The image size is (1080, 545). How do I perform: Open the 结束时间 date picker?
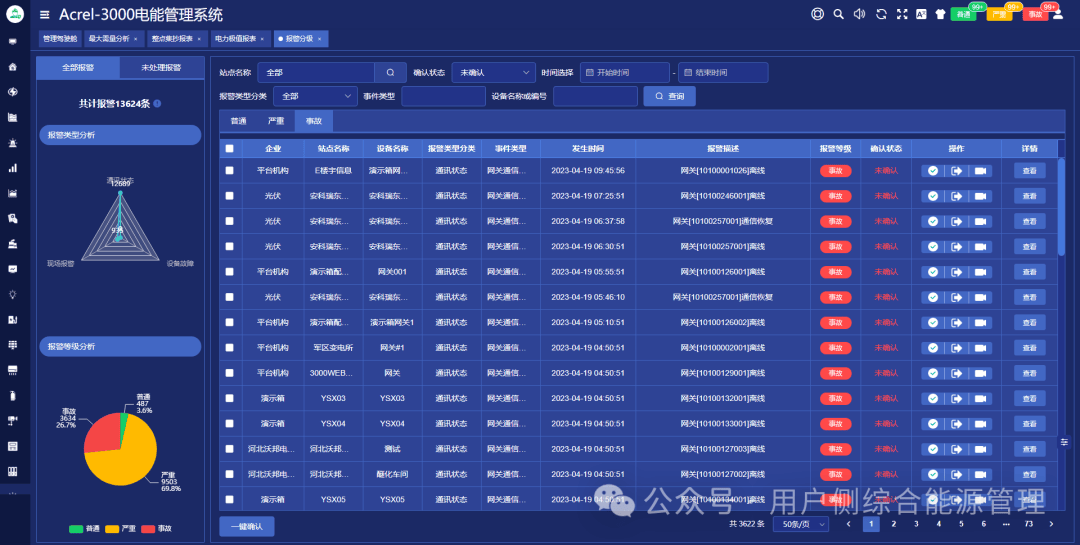point(723,72)
